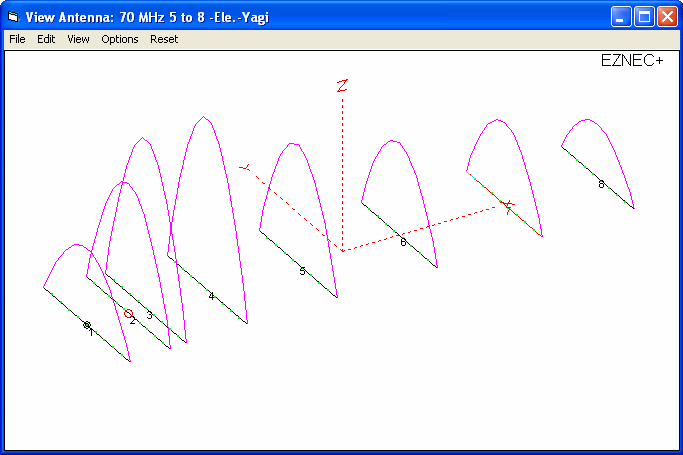Open the File menu
Screen dimensions: 683x455
coord(17,39)
